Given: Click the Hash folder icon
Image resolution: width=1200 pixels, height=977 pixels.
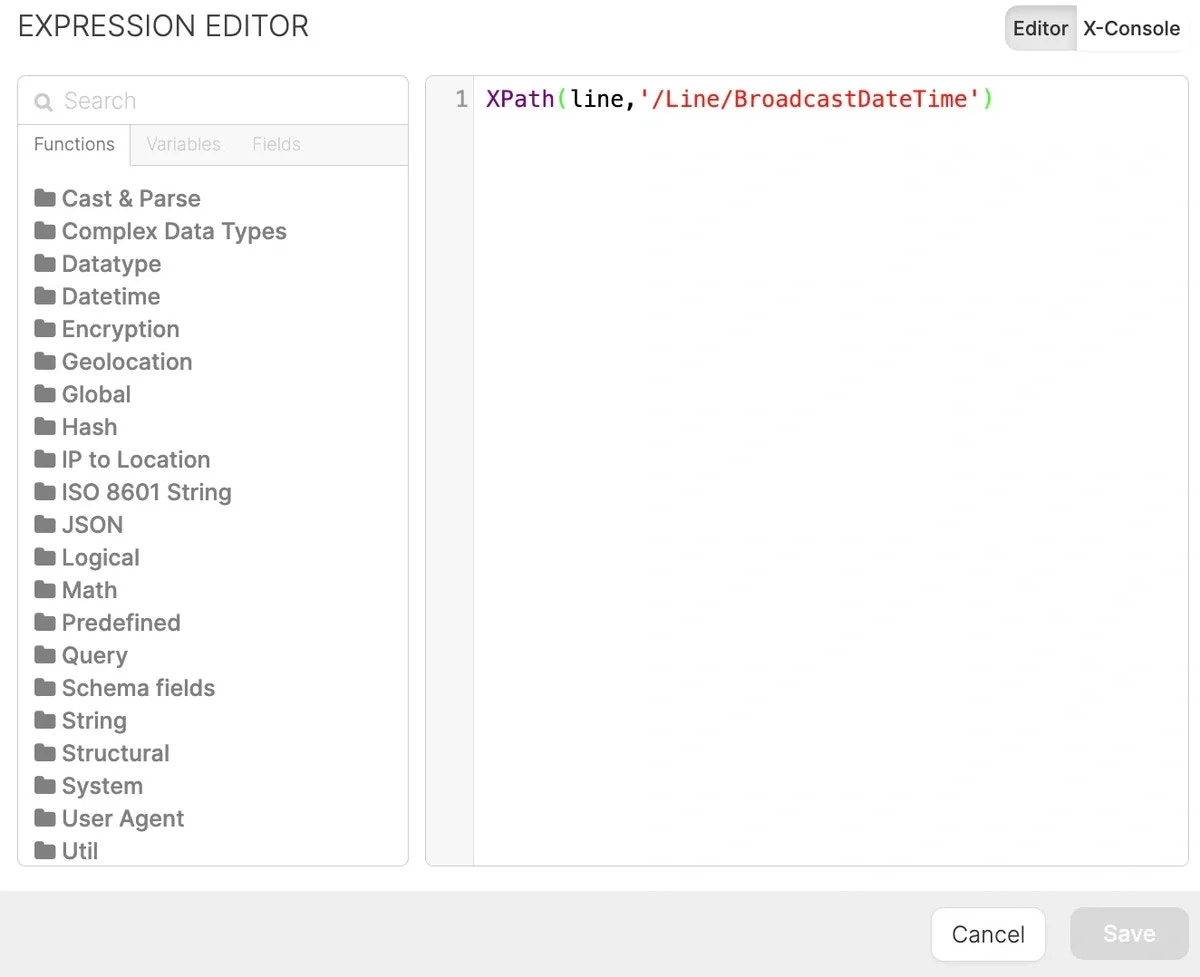Looking at the screenshot, I should [x=44, y=427].
